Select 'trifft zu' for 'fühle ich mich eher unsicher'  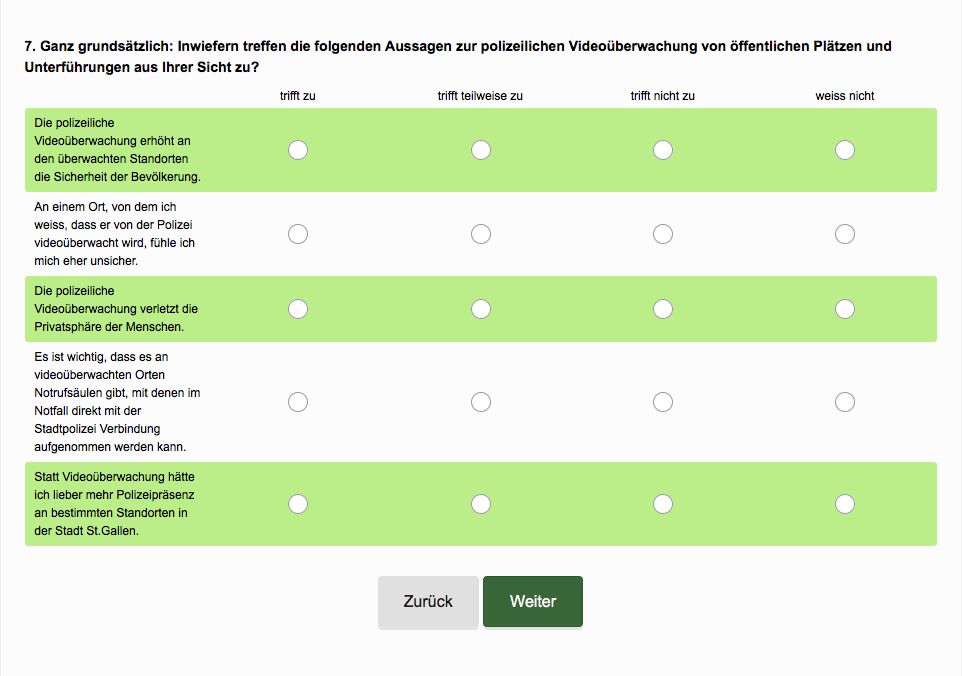coord(298,234)
